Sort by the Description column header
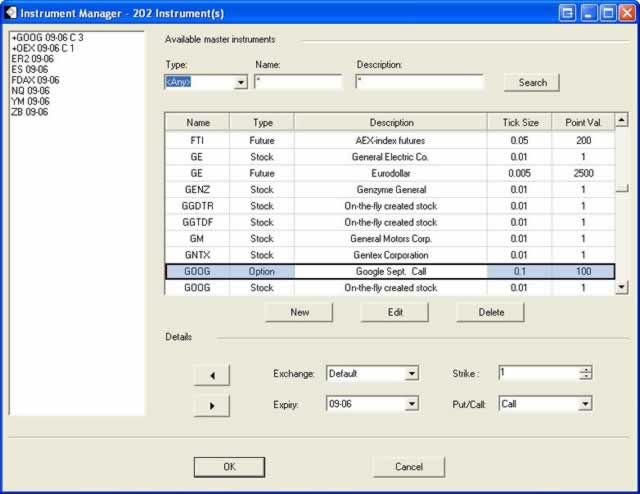The height and width of the screenshot is (494, 640). 391,122
